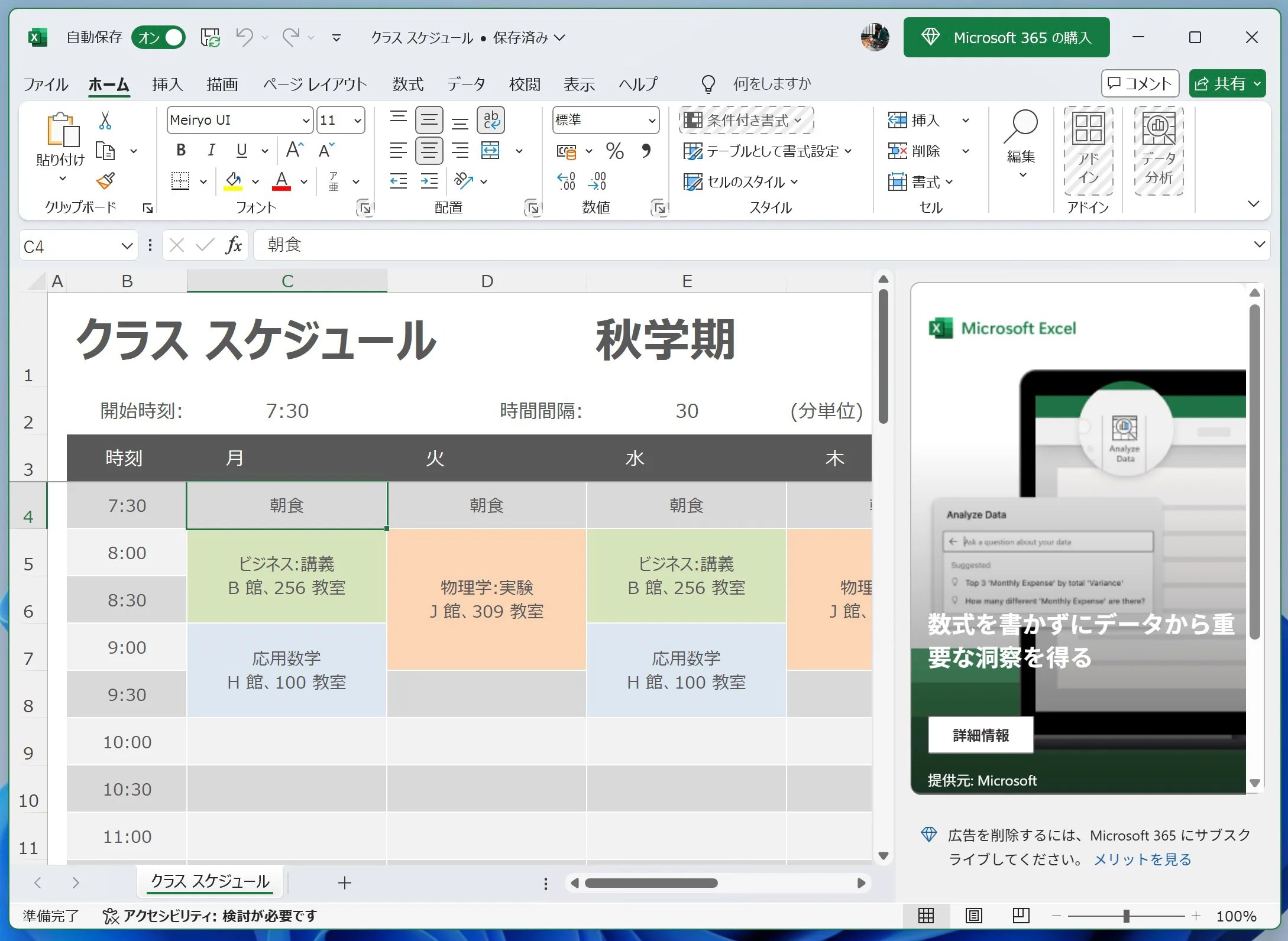This screenshot has height=941, width=1288.
Task: Toggle Italic formatting
Action: click(x=211, y=150)
